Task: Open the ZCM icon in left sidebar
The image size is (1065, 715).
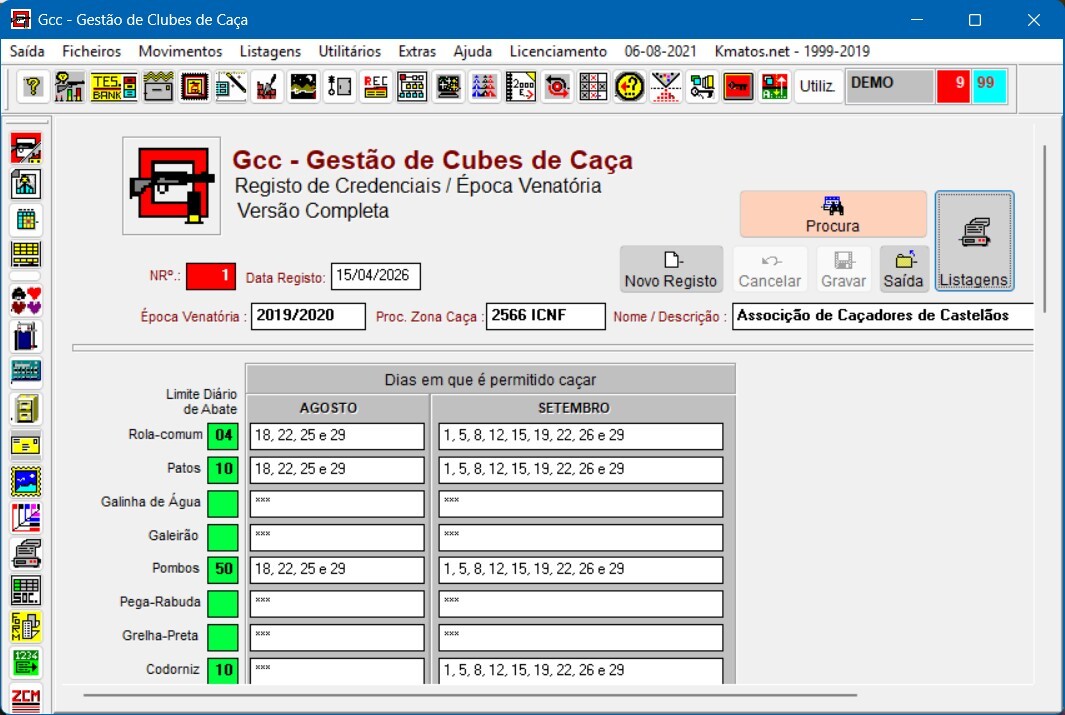Action: (26, 698)
